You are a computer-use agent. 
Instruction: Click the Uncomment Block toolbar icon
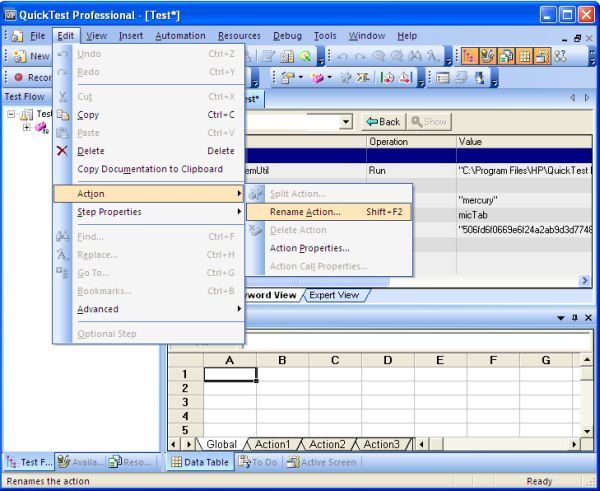(x=396, y=57)
